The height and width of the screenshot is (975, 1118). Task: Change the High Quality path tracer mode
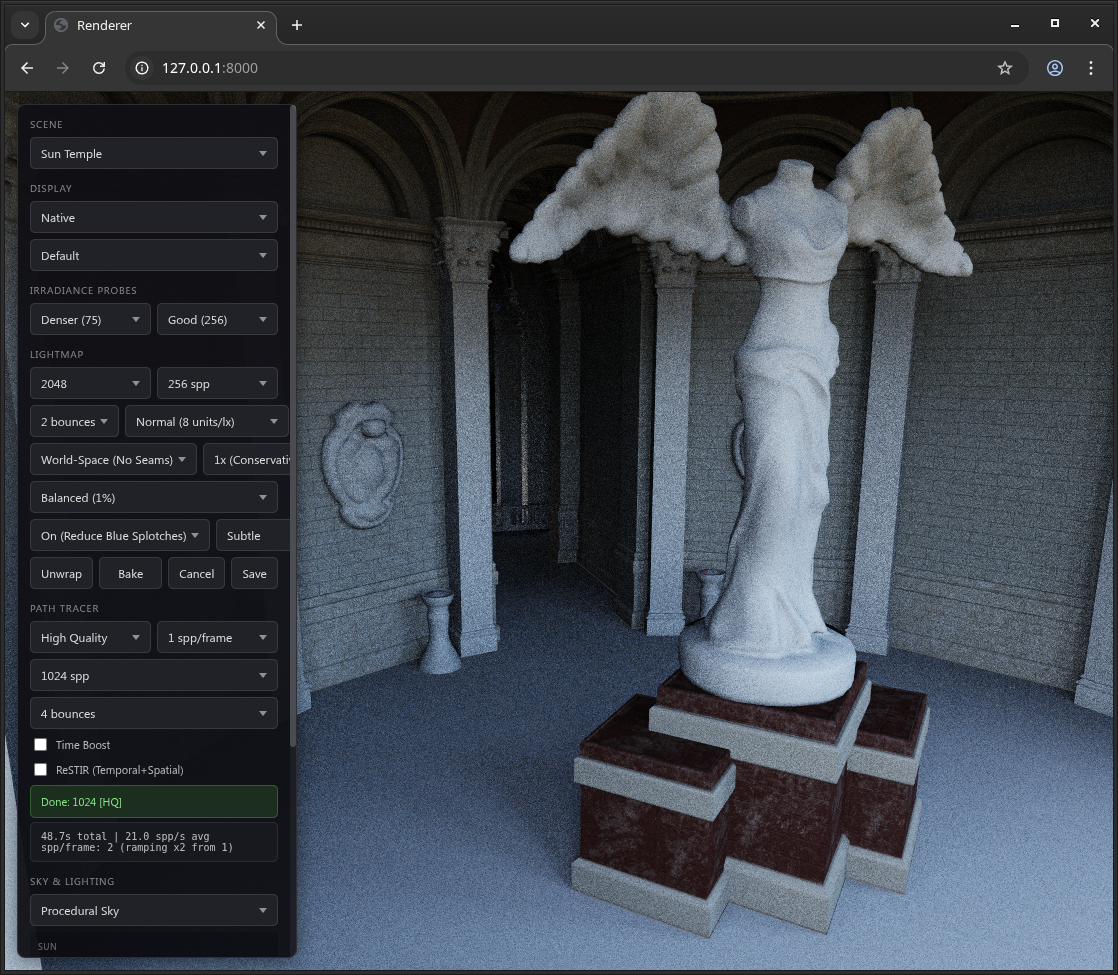90,638
